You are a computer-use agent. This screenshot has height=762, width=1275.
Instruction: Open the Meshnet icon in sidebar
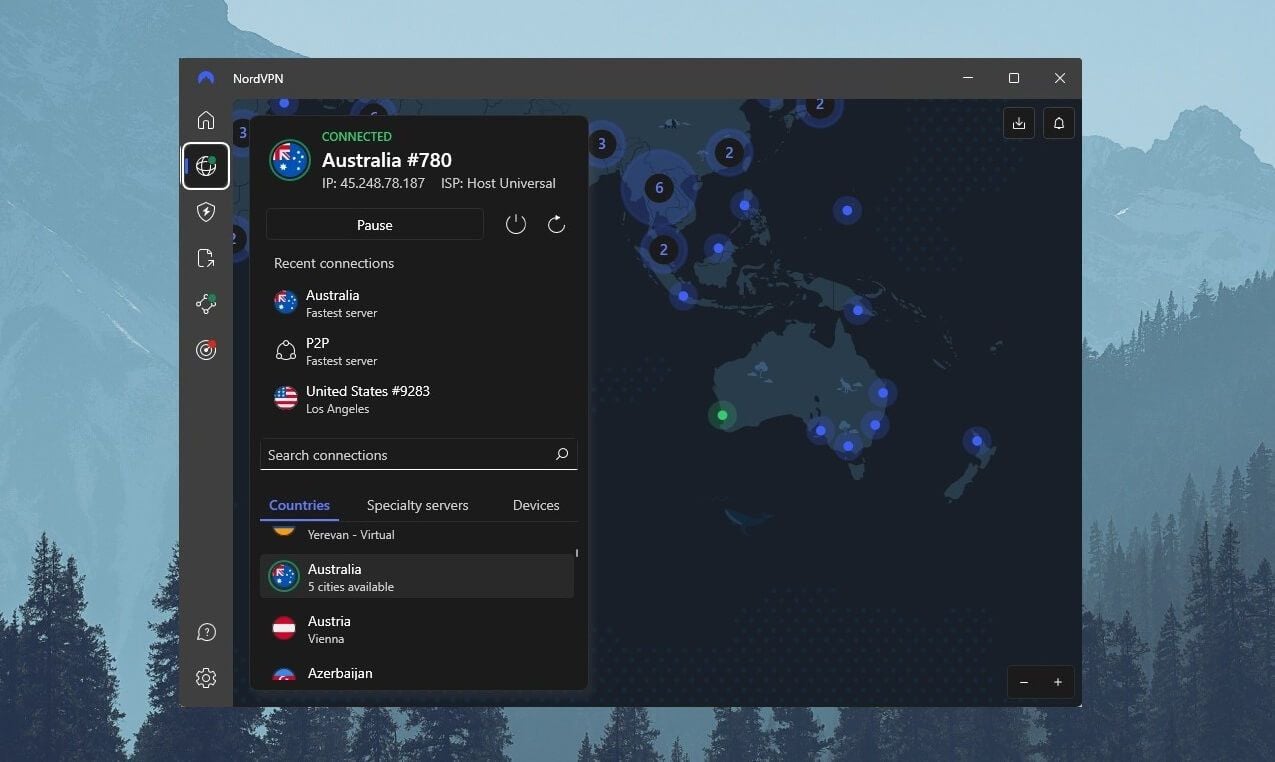tap(206, 304)
